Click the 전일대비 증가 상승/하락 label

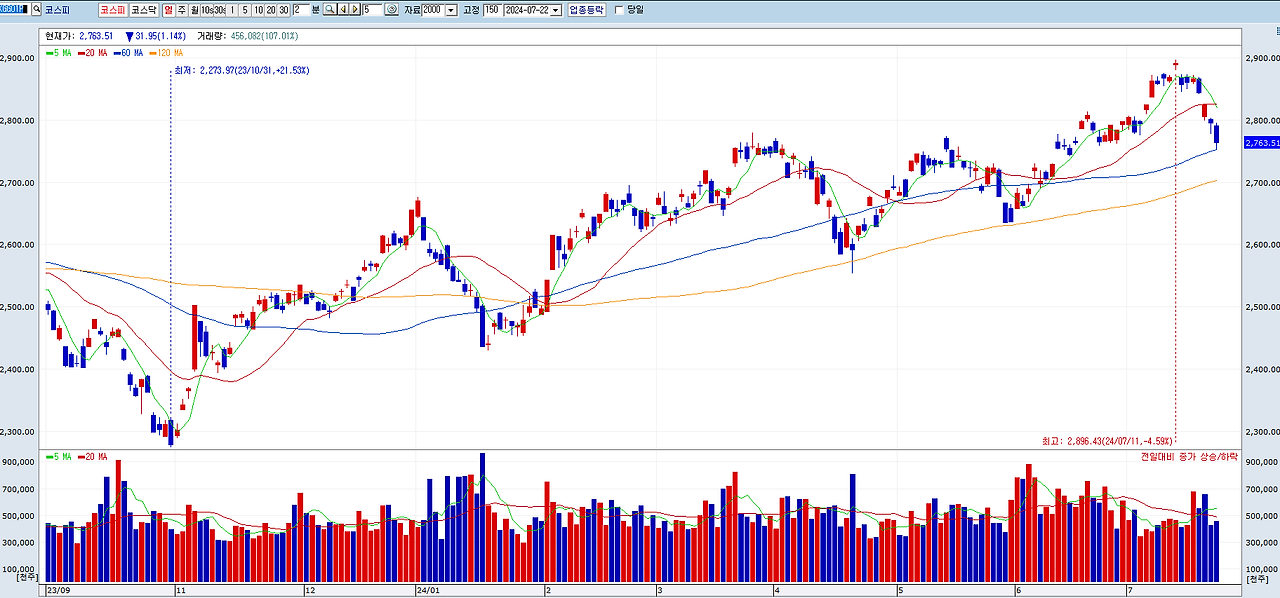coord(1188,456)
